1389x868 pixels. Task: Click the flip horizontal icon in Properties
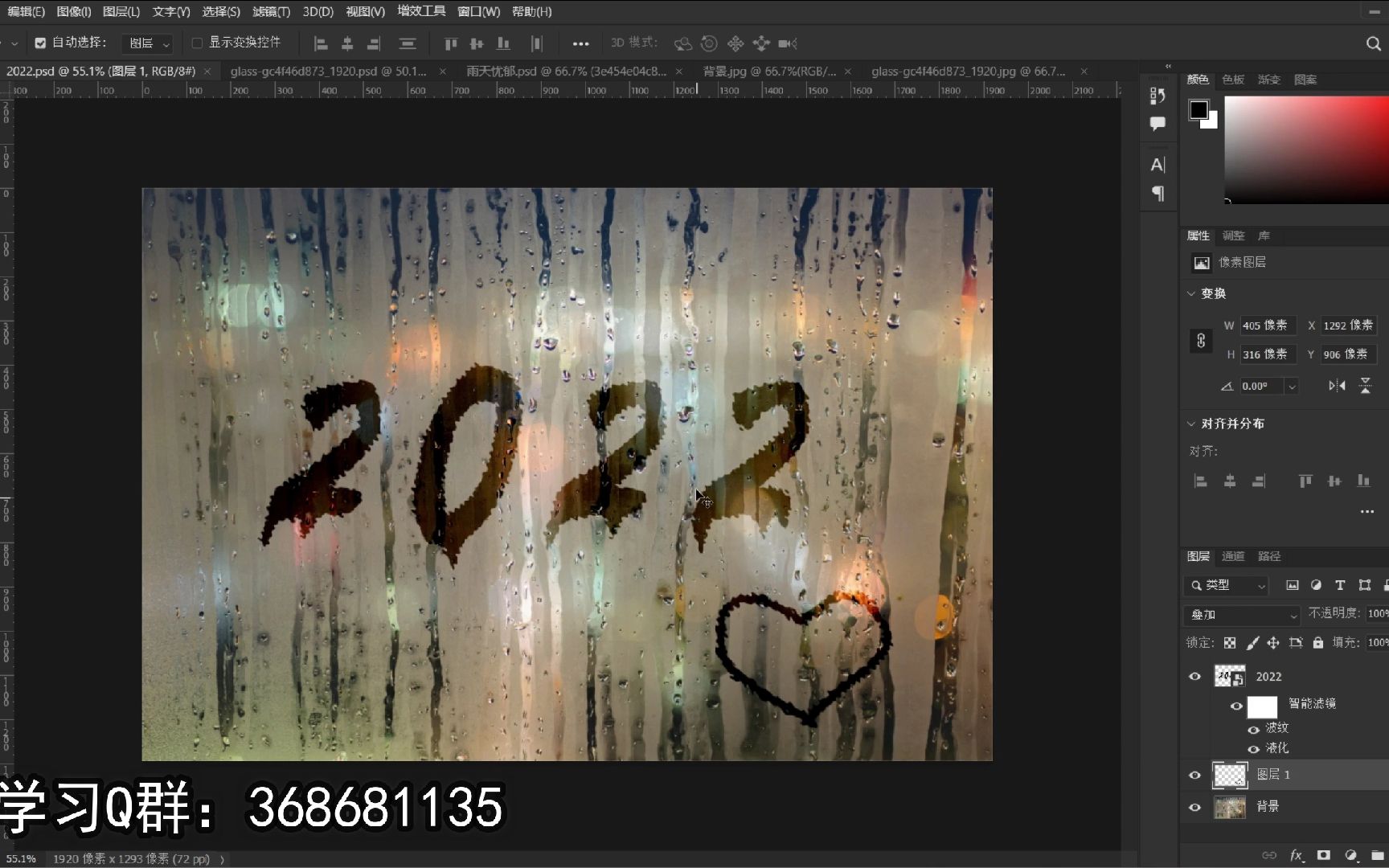[1337, 385]
